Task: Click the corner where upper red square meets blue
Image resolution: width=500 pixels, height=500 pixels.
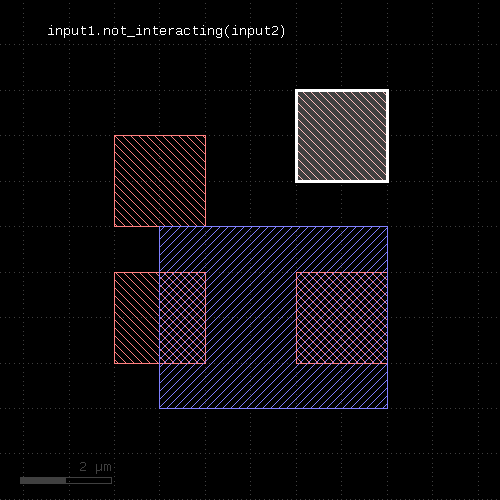Action: (205, 227)
